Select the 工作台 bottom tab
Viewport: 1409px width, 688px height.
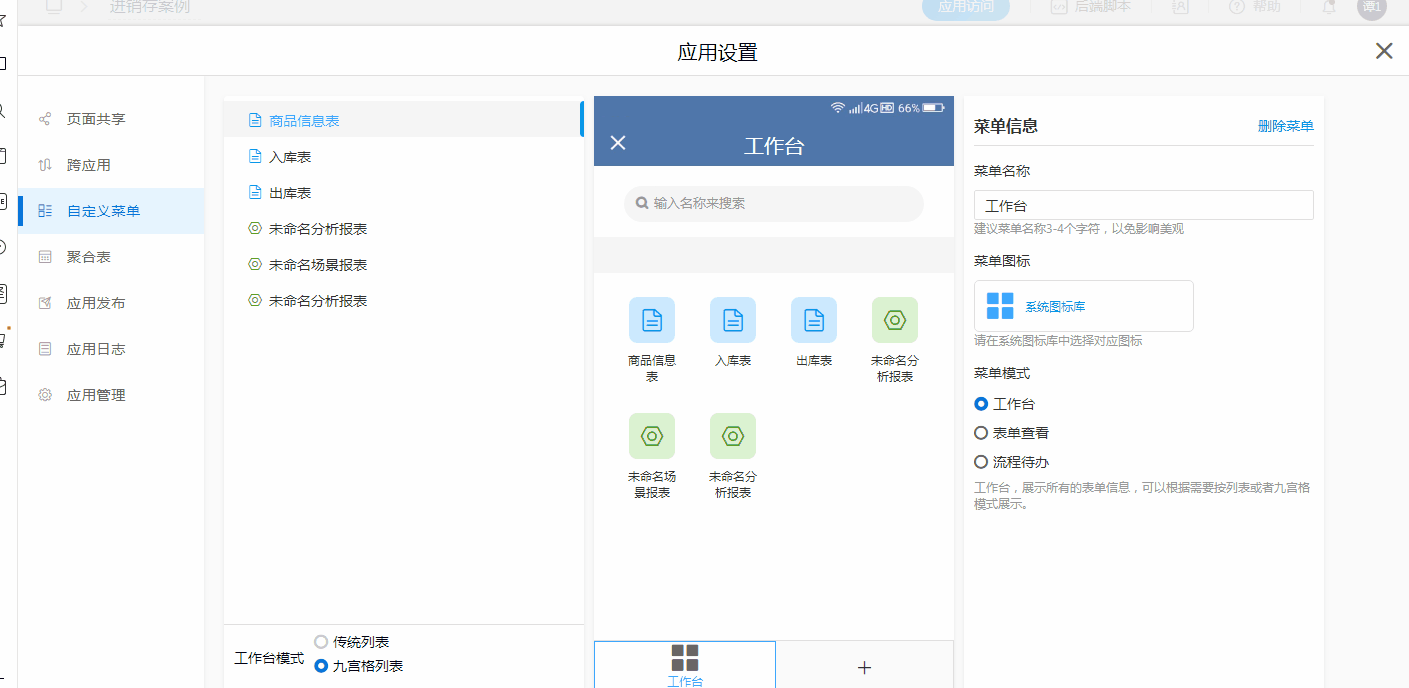(685, 665)
